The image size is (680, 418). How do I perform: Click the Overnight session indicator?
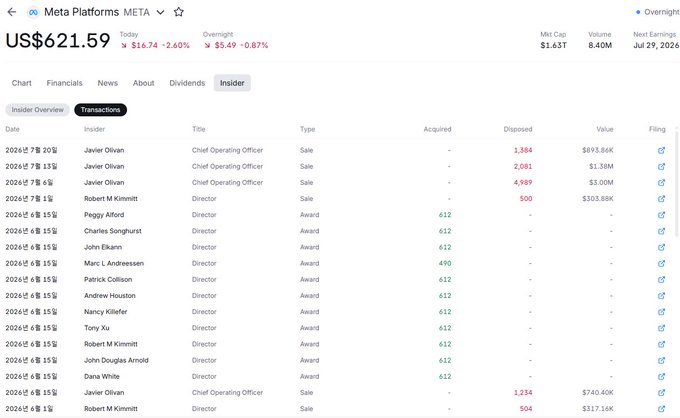click(657, 12)
